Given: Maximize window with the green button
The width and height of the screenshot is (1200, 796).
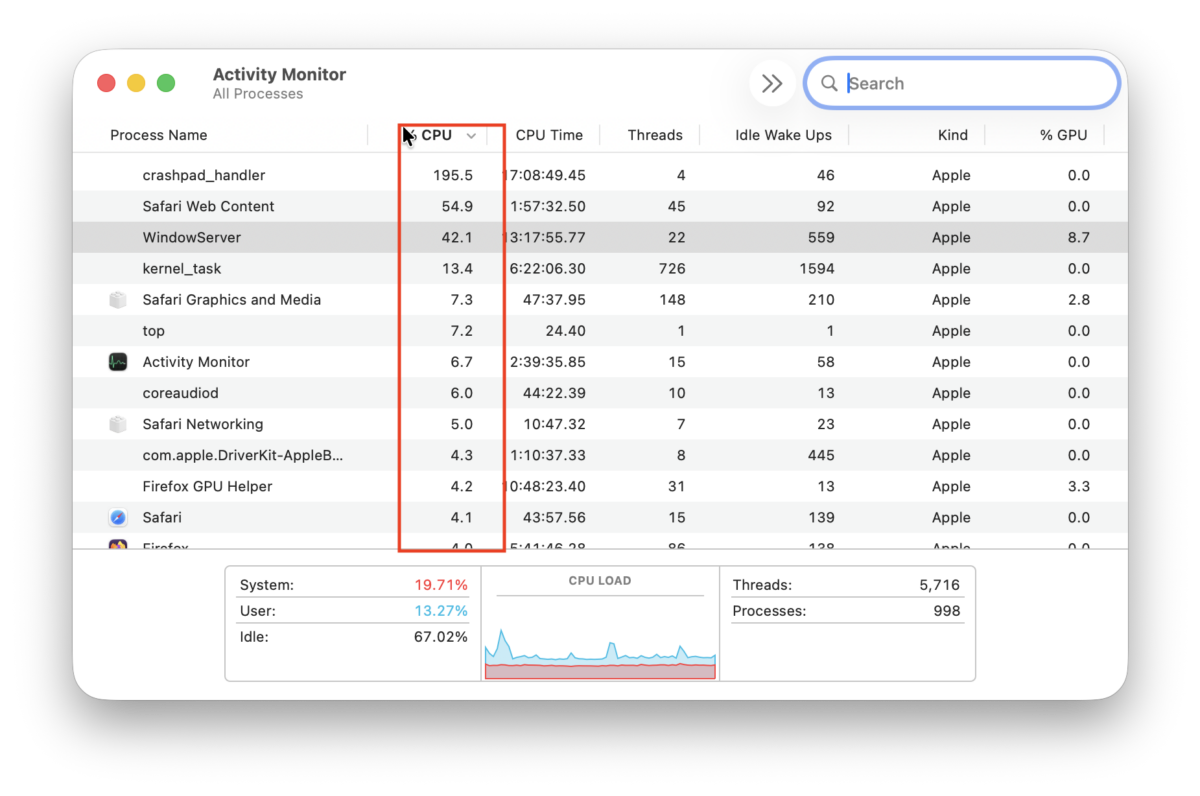Looking at the screenshot, I should pyautogui.click(x=166, y=84).
